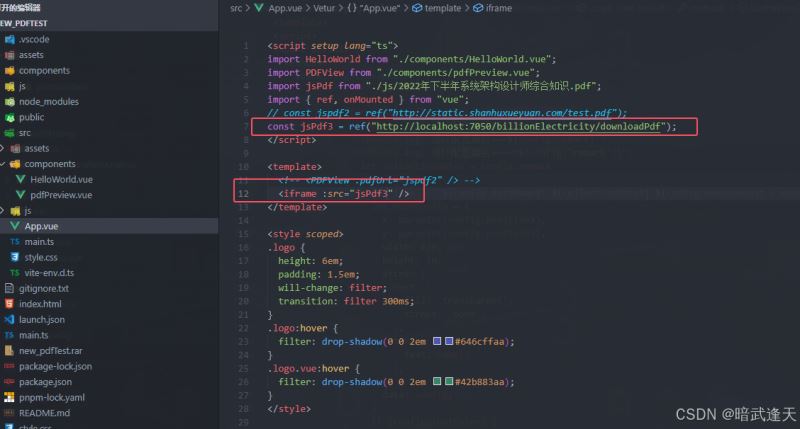800x429 pixels.
Task: Click second green swatch before #42b883aa
Action: [449, 381]
